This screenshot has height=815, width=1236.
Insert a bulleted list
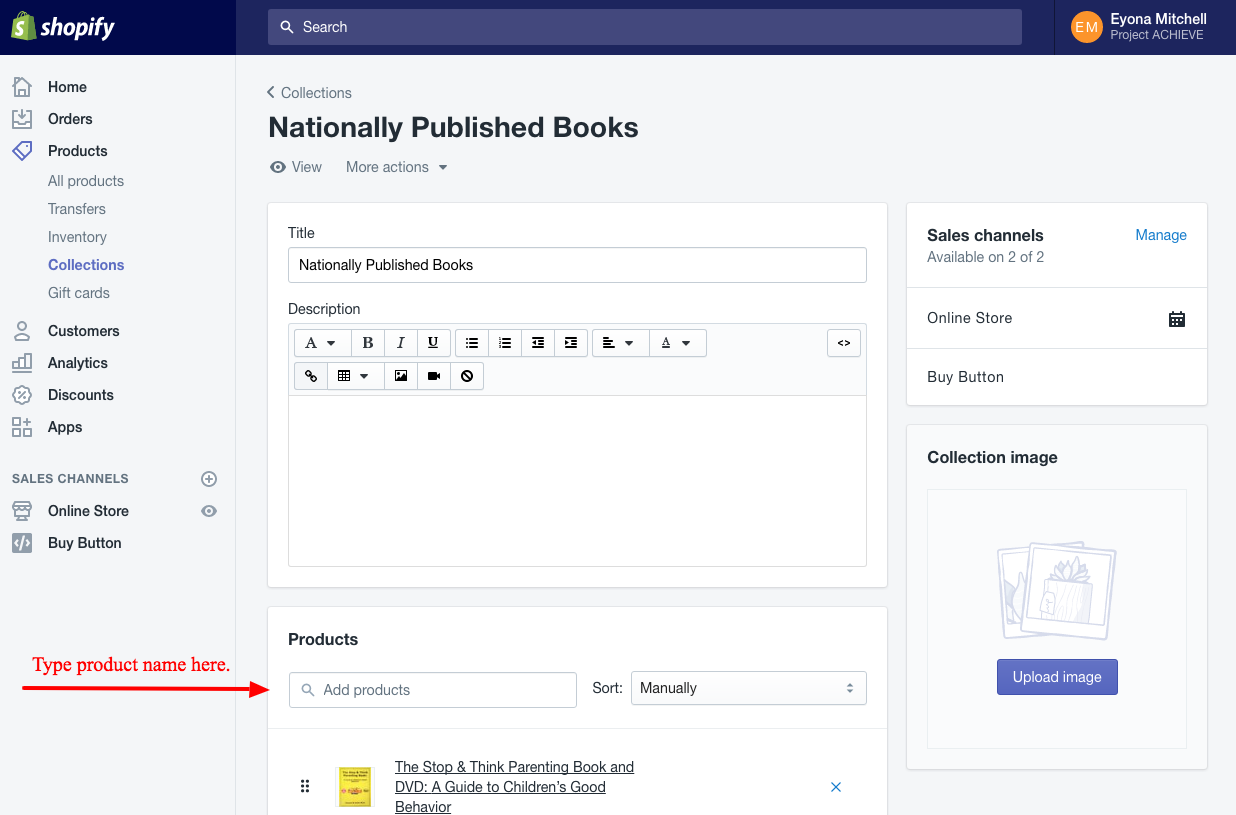coord(472,343)
